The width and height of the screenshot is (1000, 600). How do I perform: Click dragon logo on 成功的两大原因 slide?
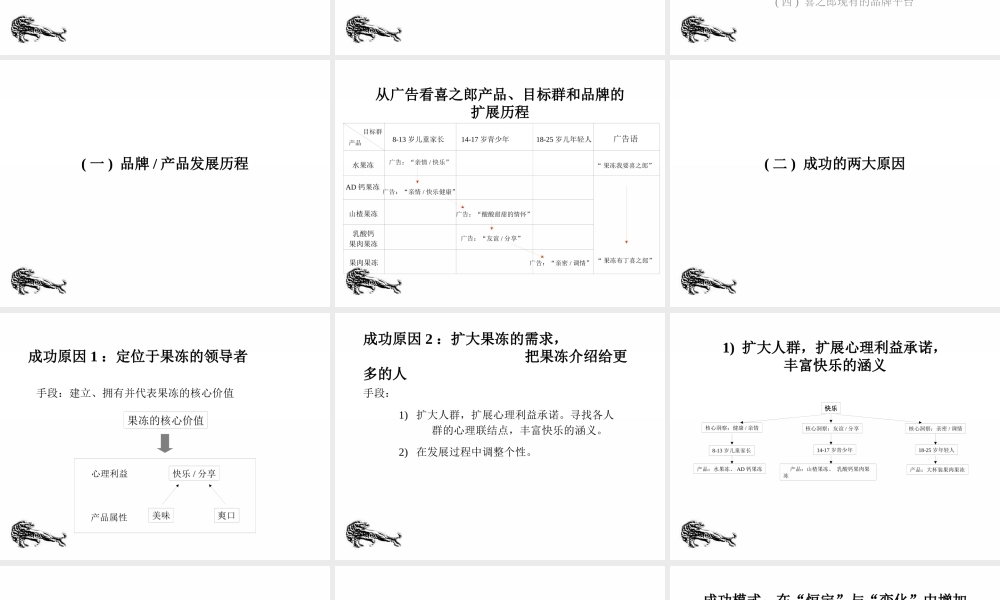click(x=709, y=281)
